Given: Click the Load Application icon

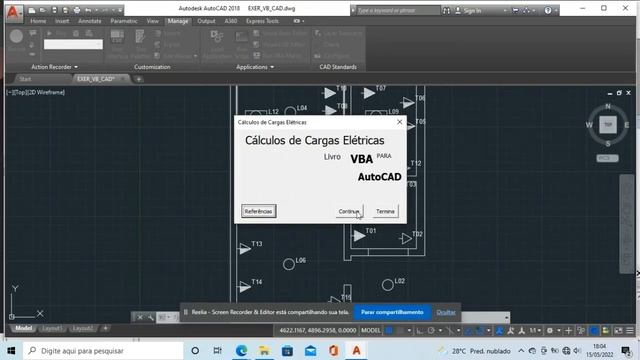Looking at the screenshot, I should tap(217, 37).
